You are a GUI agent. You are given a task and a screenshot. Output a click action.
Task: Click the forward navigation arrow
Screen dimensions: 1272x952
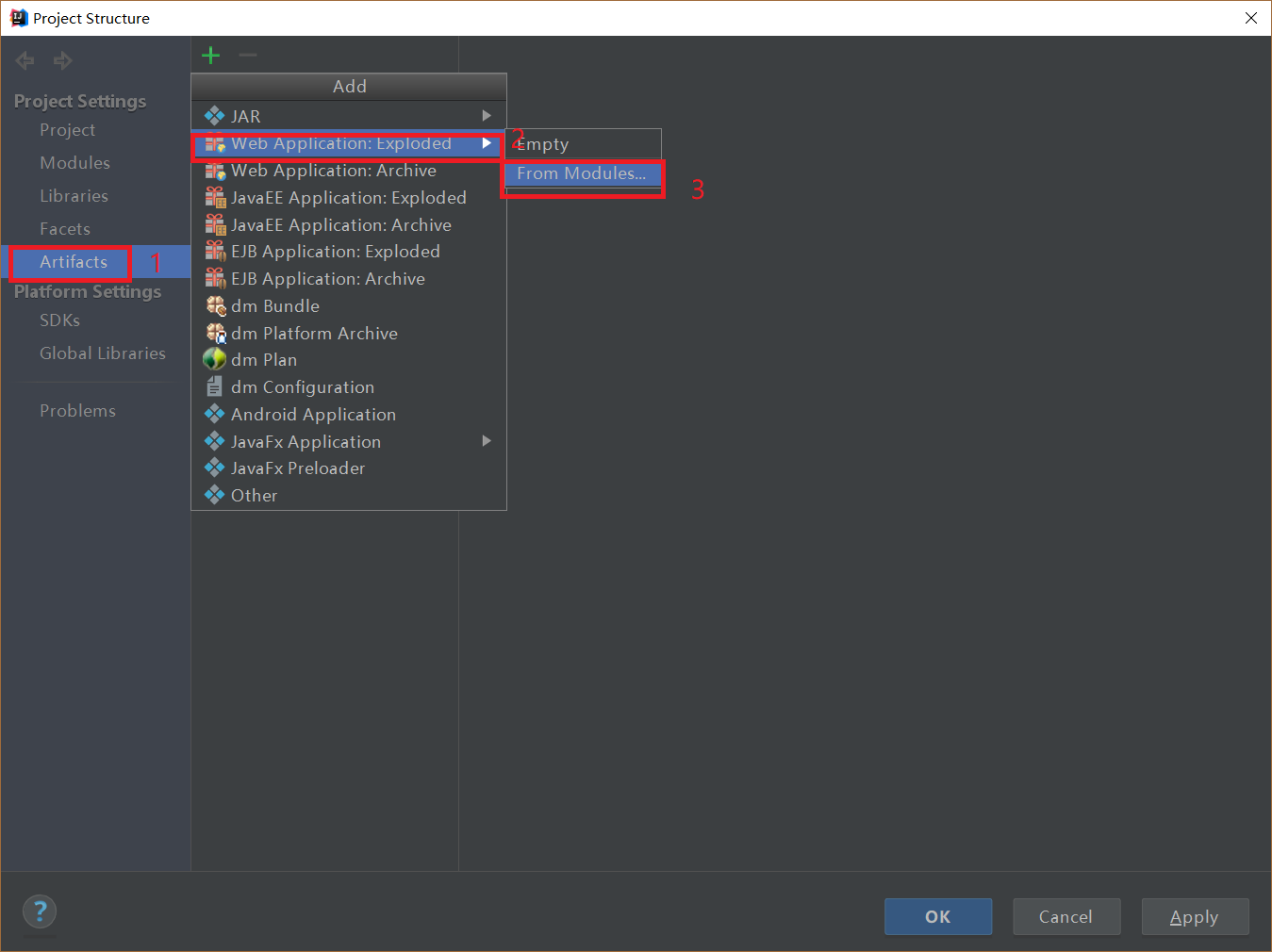point(63,61)
